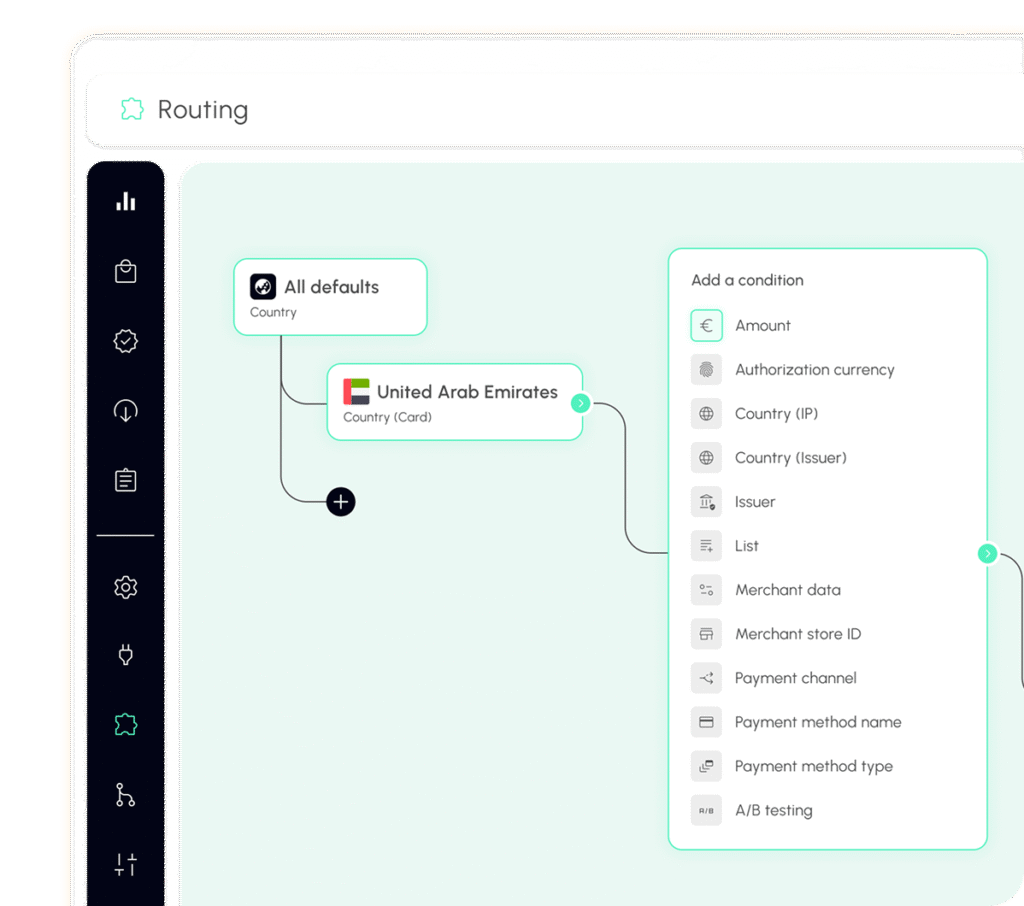Expand the United Arab Emirates node arrow
The image size is (1024, 906).
click(x=581, y=403)
